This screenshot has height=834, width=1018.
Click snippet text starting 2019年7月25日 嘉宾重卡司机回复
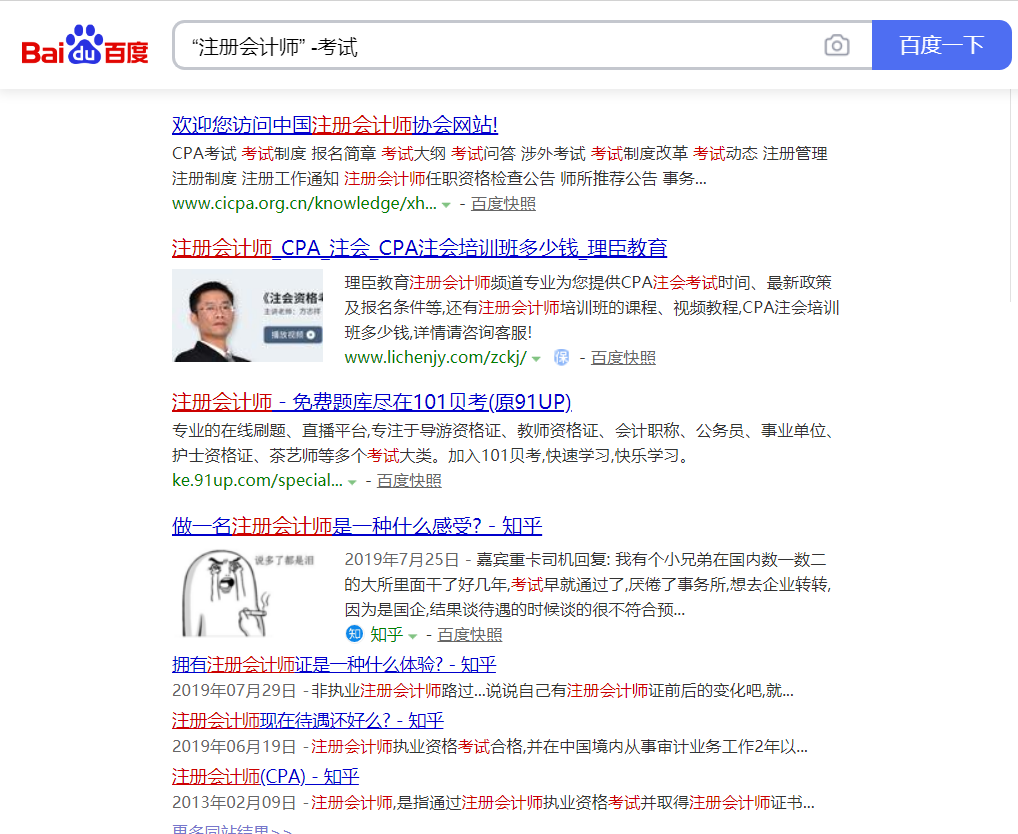588,585
